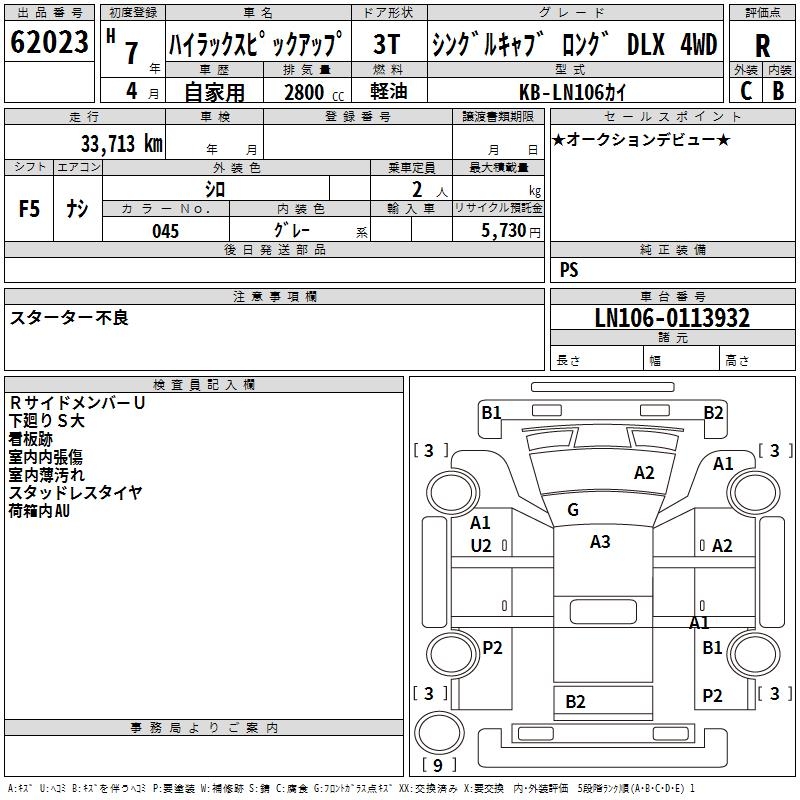
Task: Click the seating capacity value 2 人
Action: point(430,190)
